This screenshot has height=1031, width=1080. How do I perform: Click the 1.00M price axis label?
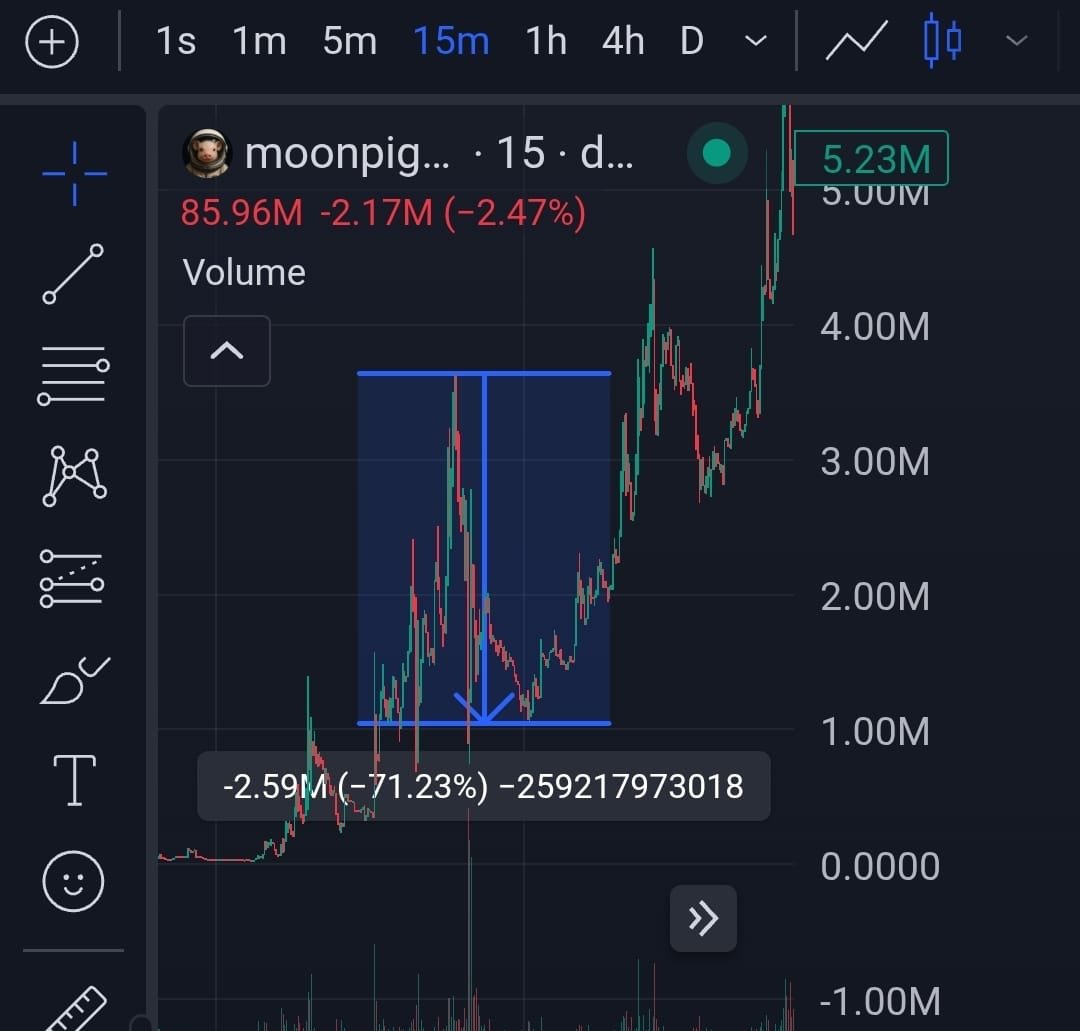coord(875,731)
